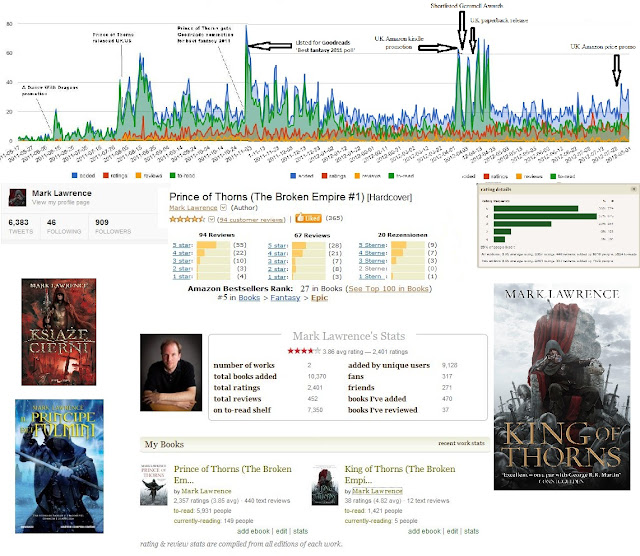Click the 'on to-read shelf' stat label
Screen dimensions: 640x556
click(x=242, y=410)
